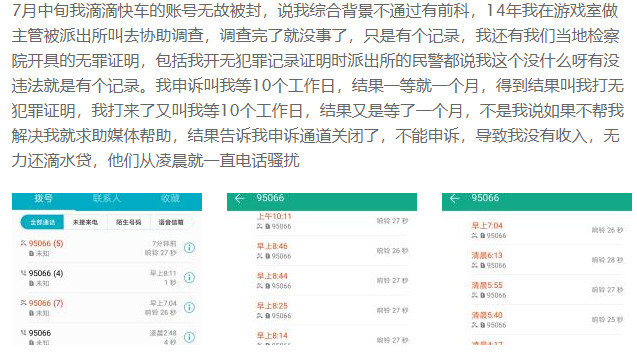Open the first call log screenshot thumbnail
The image size is (637, 363).
107,269
